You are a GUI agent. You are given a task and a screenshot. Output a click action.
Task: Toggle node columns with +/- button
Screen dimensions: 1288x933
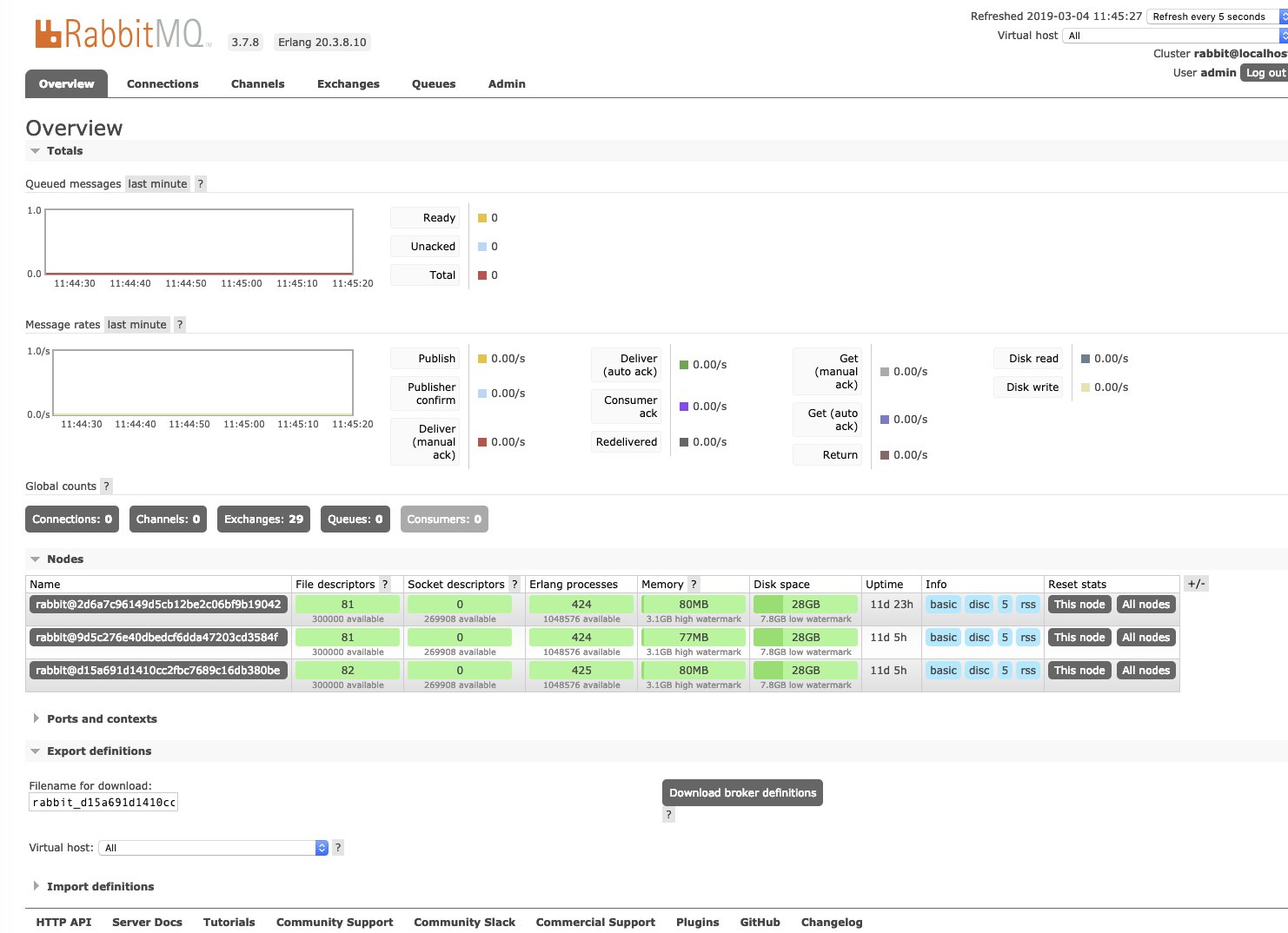tap(1196, 584)
